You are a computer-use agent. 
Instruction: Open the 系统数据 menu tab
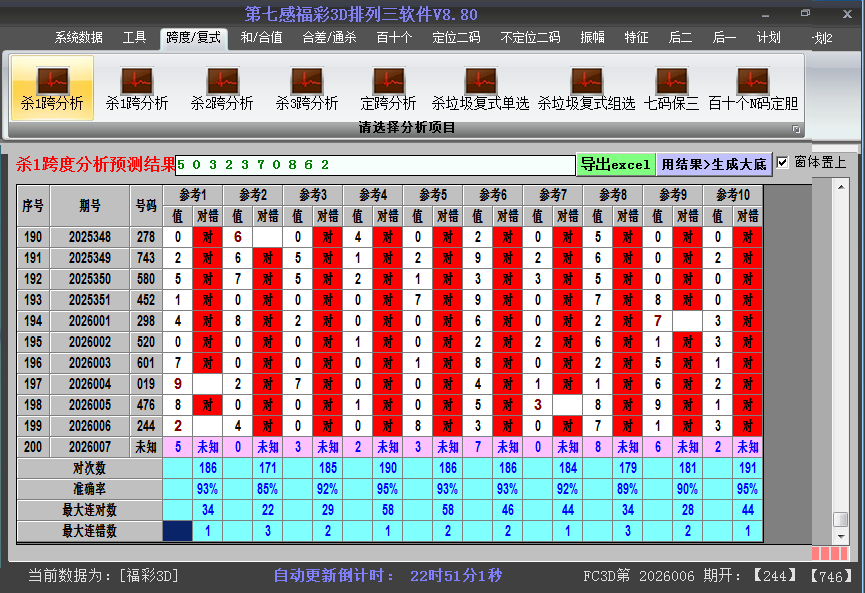coord(78,38)
